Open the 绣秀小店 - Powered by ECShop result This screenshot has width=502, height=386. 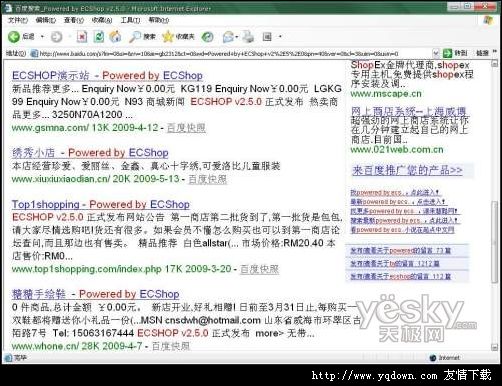point(90,153)
